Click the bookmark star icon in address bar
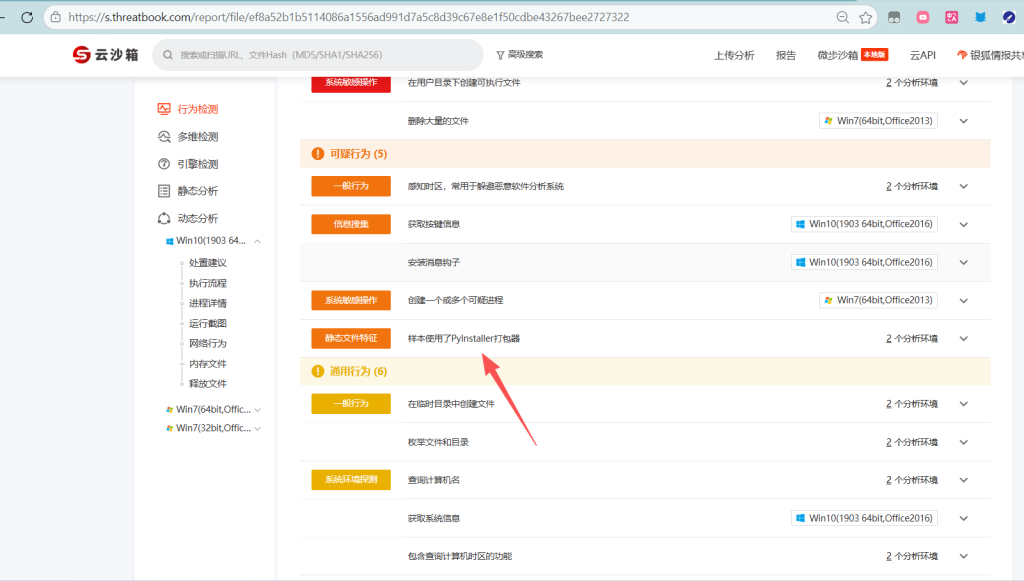This screenshot has height=581, width=1024. (866, 17)
